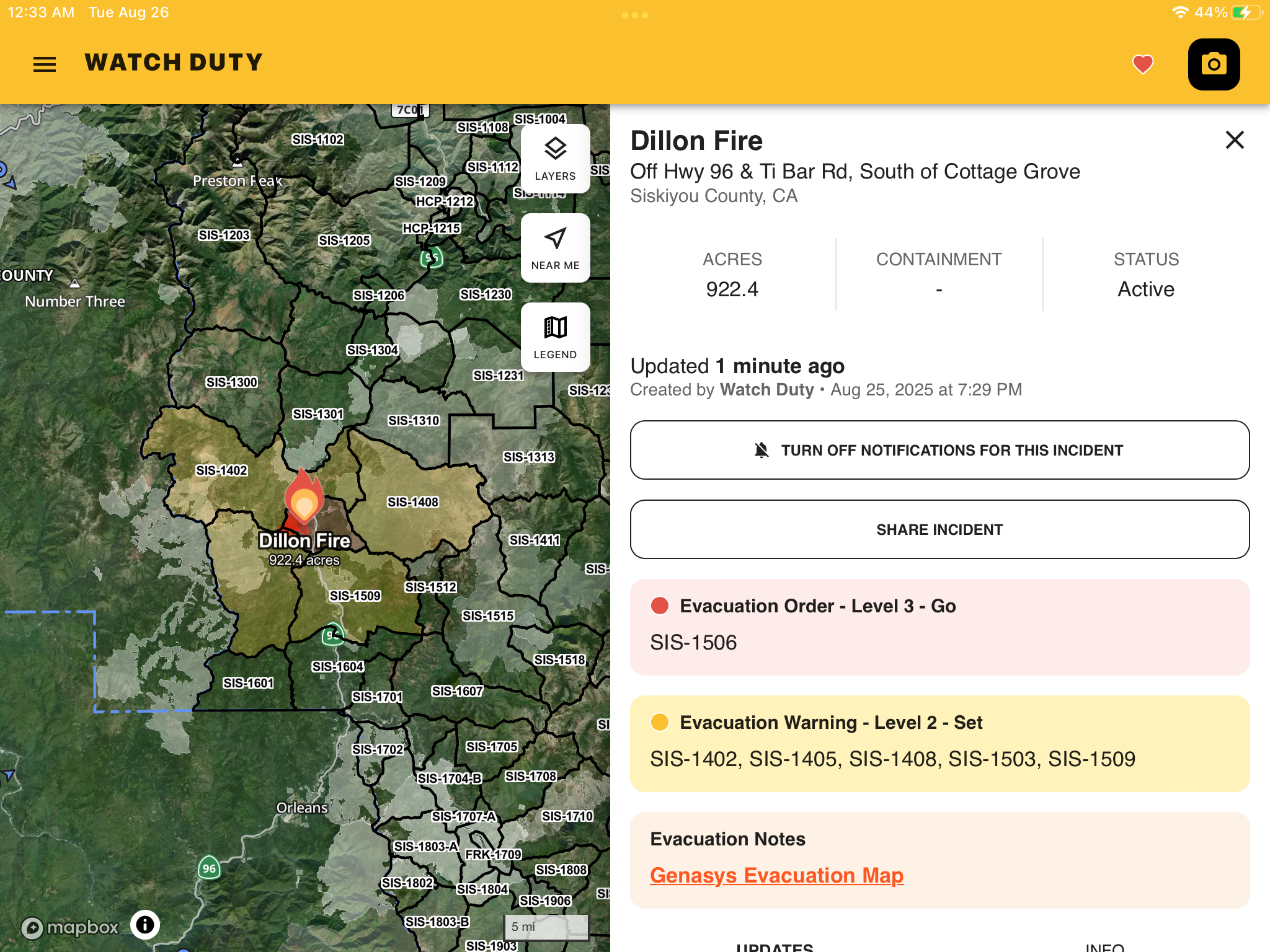This screenshot has height=952, width=1270.
Task: Turn off notifications for this incident
Action: coord(939,450)
